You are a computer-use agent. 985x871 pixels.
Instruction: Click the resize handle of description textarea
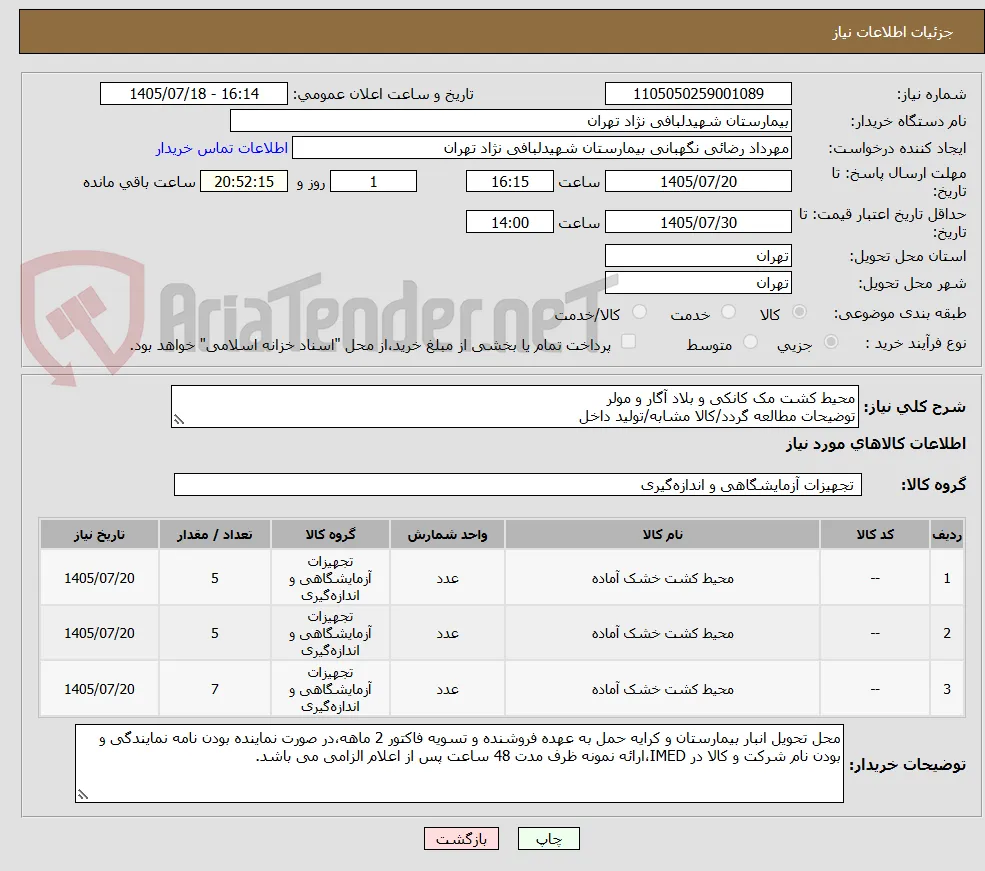pos(179,419)
